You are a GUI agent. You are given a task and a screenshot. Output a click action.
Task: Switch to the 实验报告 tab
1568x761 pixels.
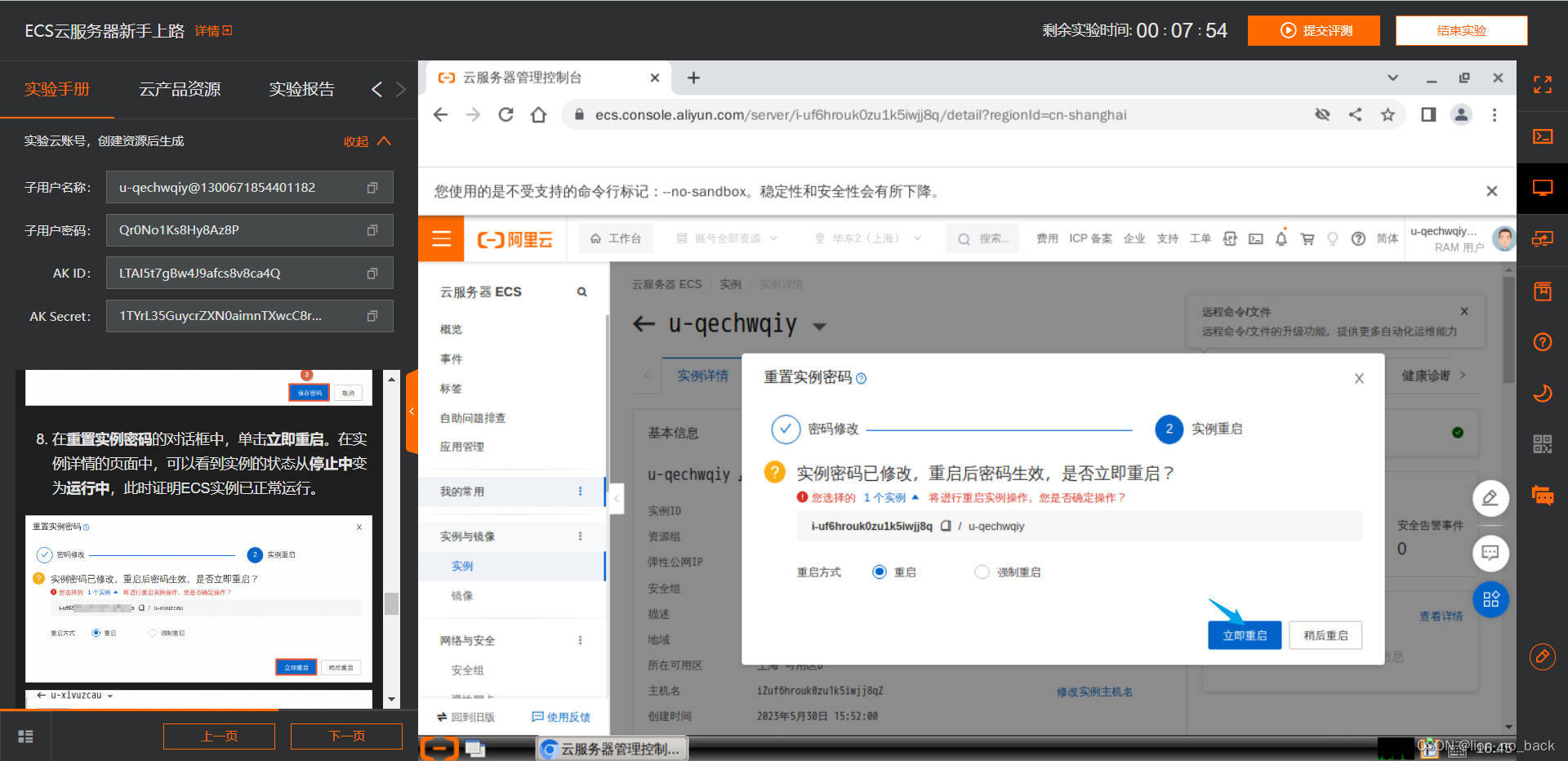point(302,89)
